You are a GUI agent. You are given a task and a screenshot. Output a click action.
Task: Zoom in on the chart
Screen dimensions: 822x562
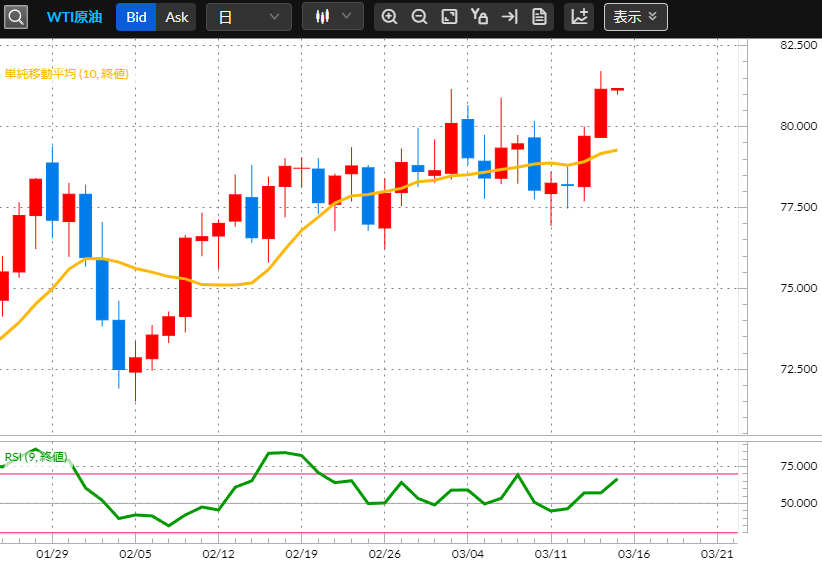(389, 17)
